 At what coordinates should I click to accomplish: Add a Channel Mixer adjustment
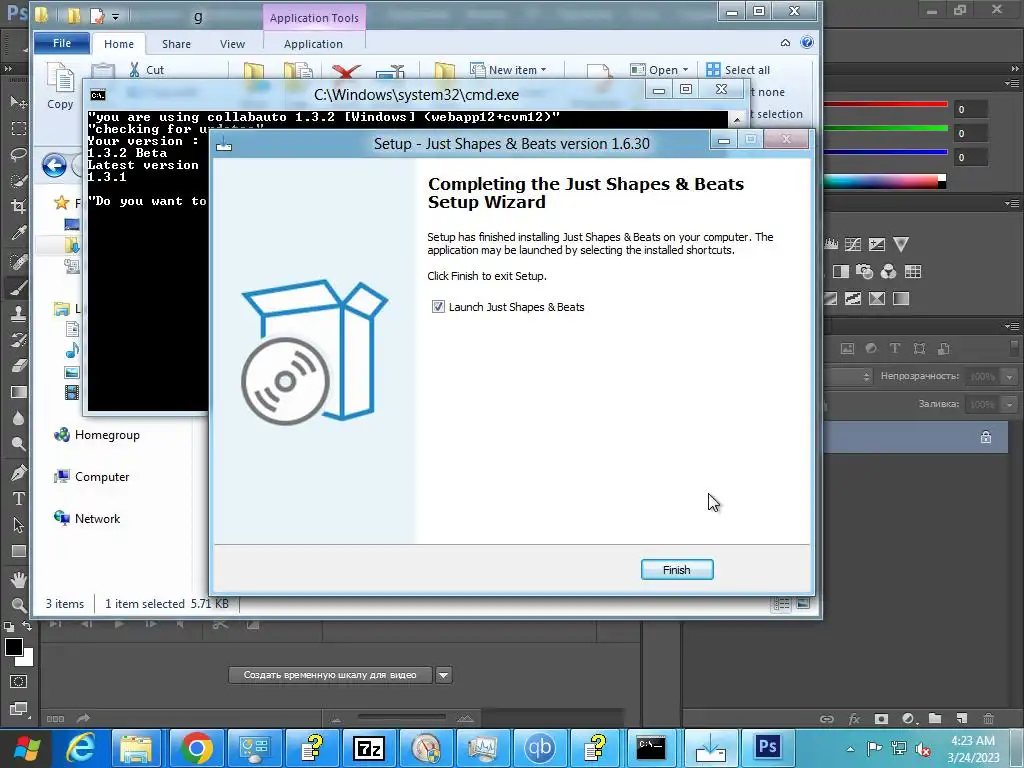click(888, 271)
